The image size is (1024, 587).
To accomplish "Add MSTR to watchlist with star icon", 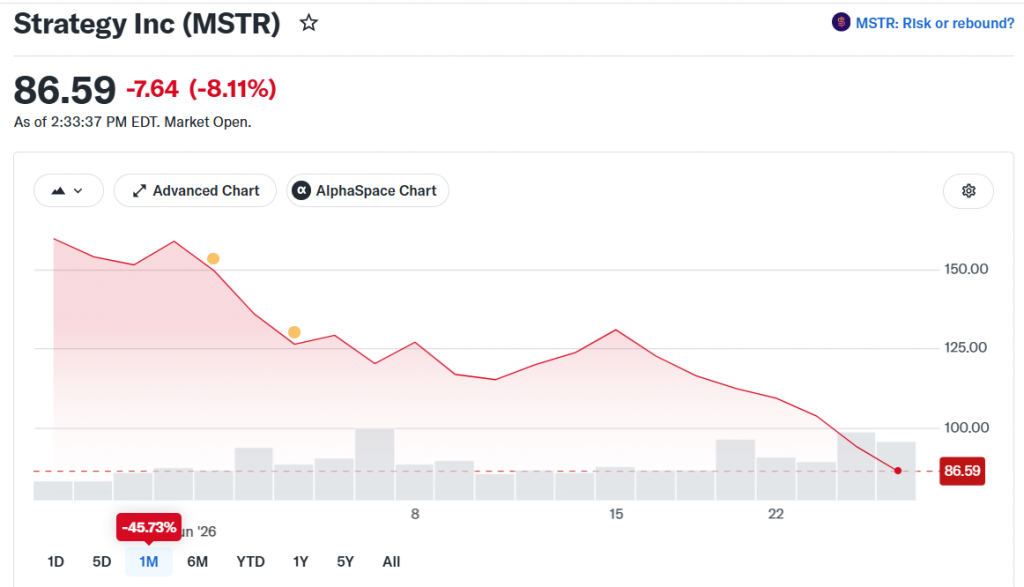I will (x=308, y=24).
